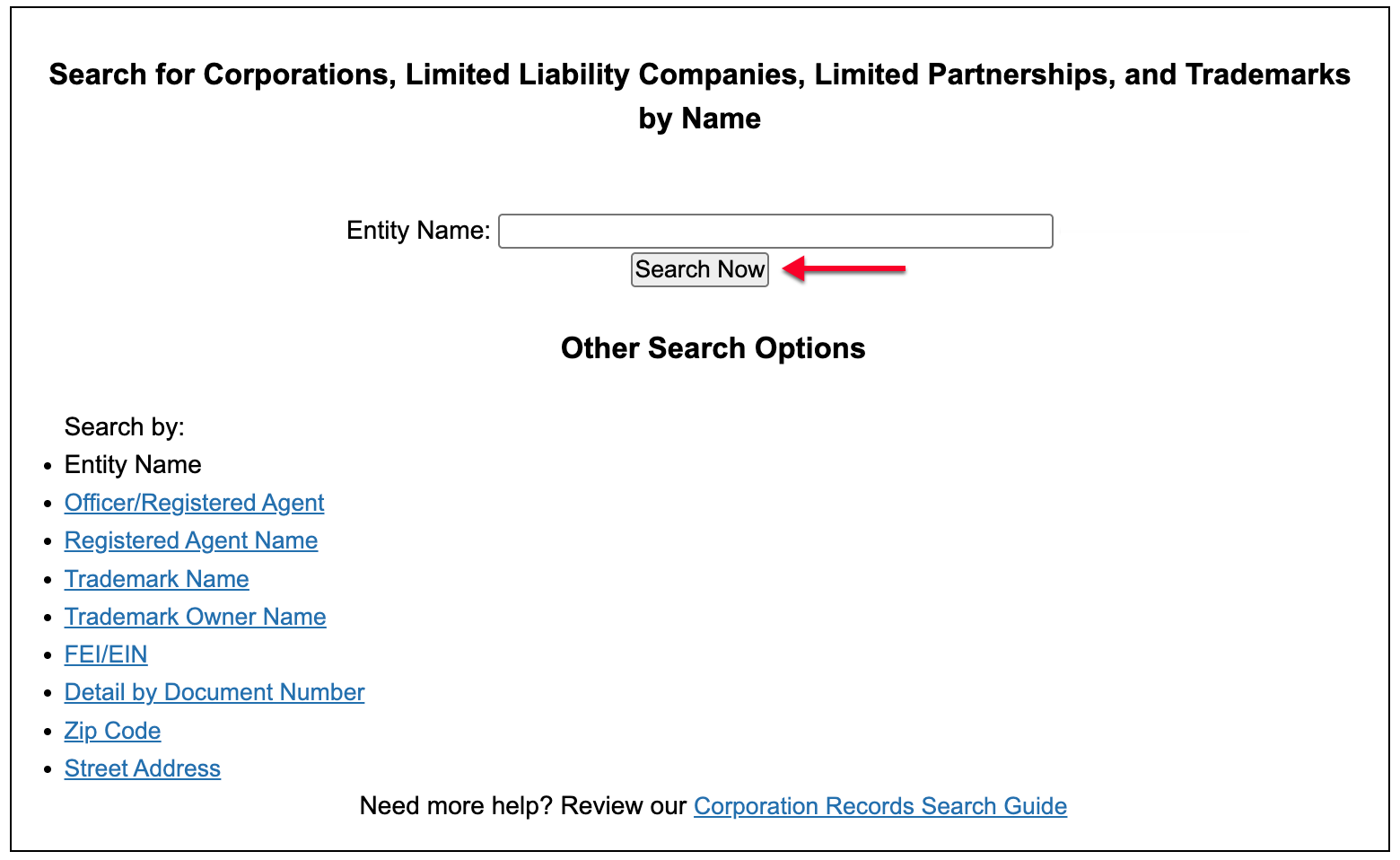Open the Registered Agent Name search
The width and height of the screenshot is (1400, 860).
(x=191, y=540)
